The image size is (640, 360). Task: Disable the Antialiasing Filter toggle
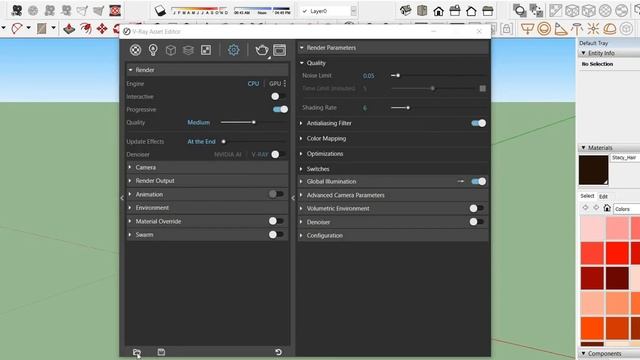tap(478, 123)
